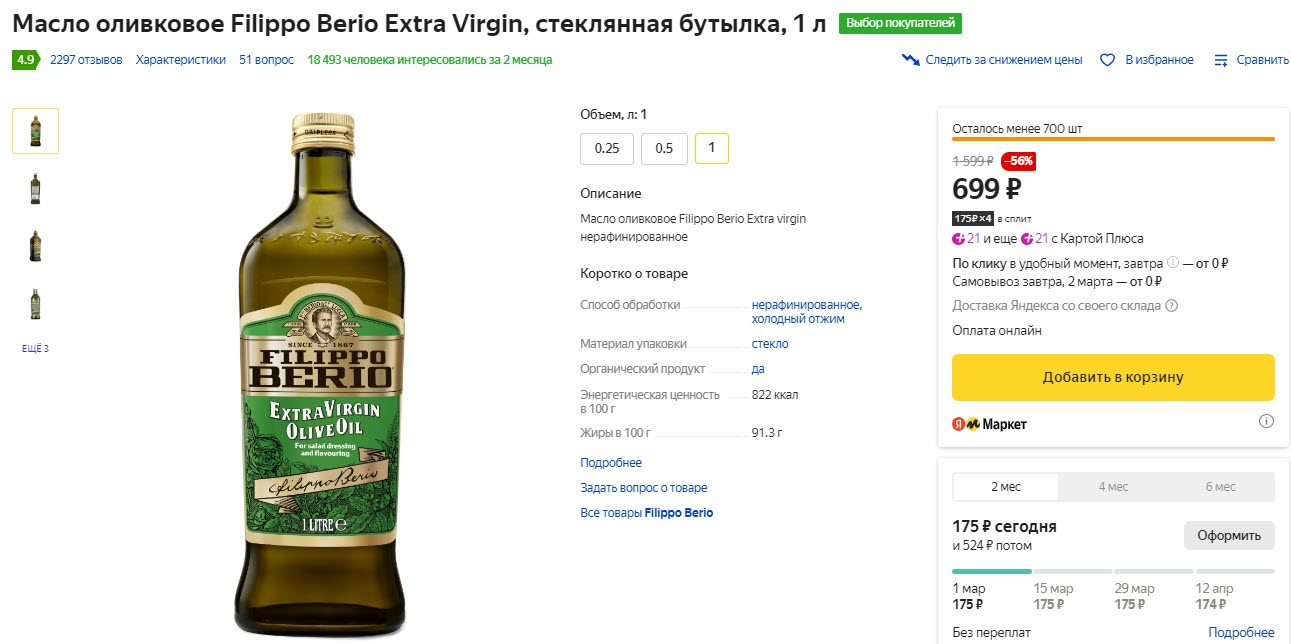Switch to the 6 мес installment tab
The image size is (1291, 644).
click(1222, 487)
